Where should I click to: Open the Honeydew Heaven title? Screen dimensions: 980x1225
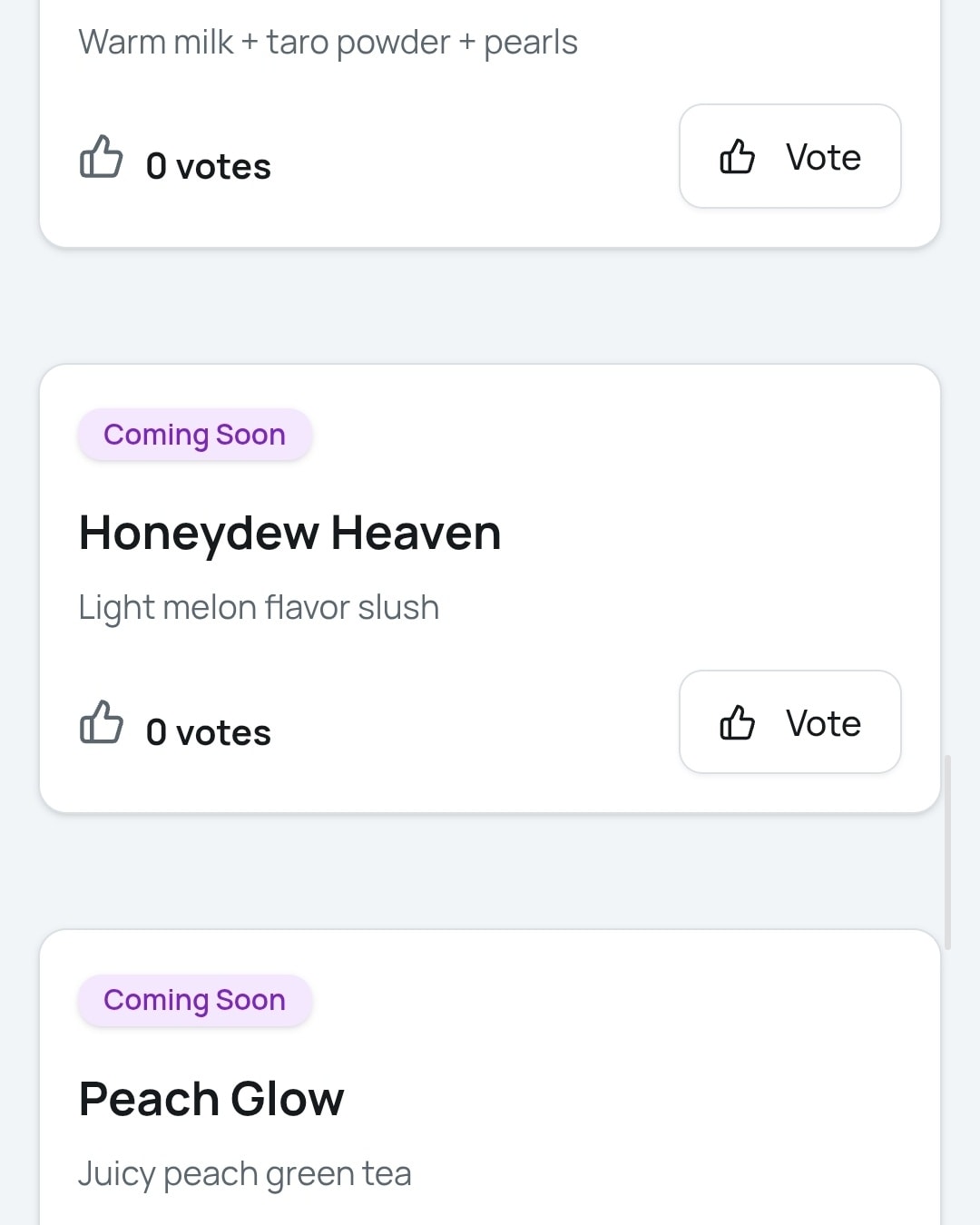click(289, 533)
